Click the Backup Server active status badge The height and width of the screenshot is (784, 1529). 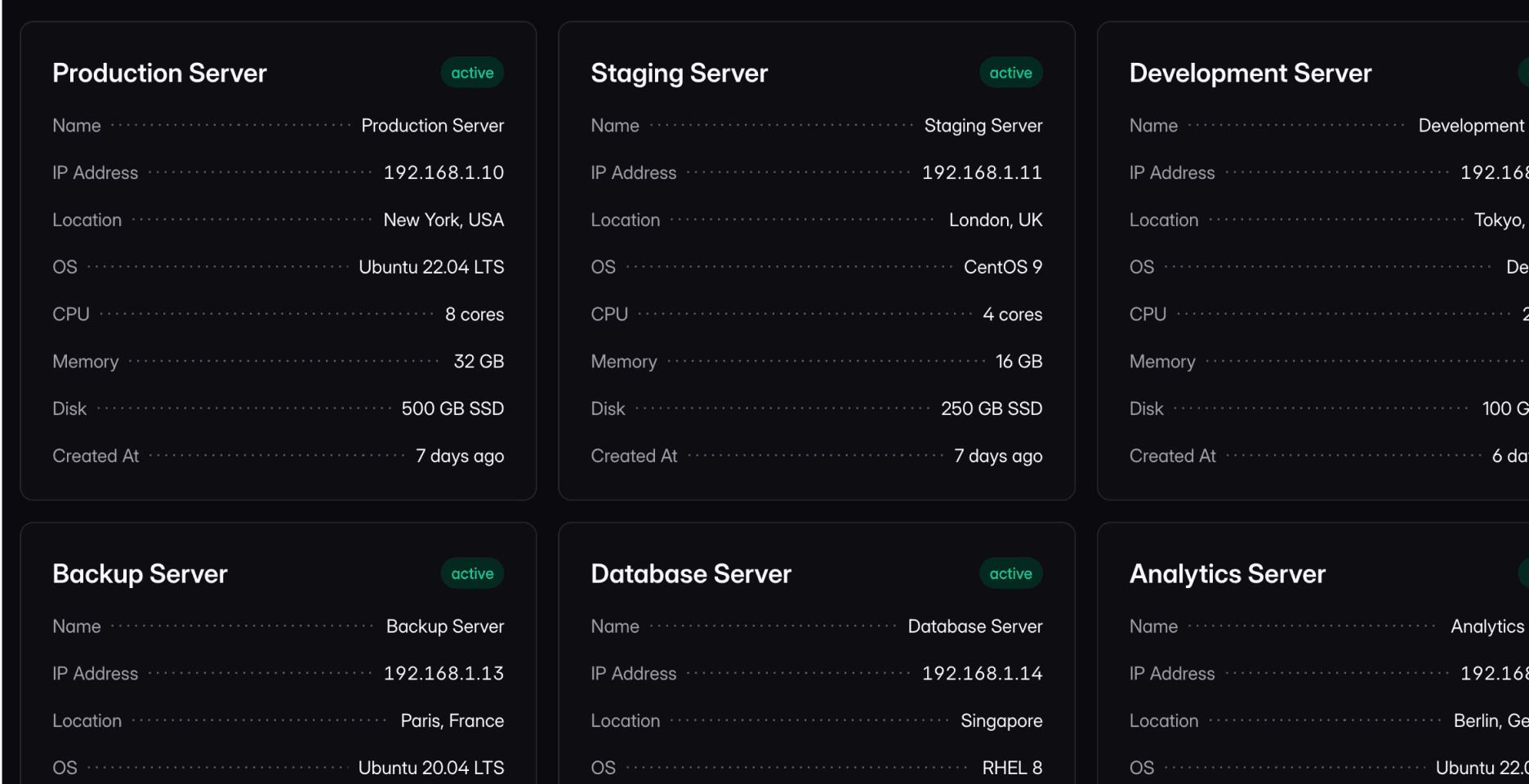472,573
